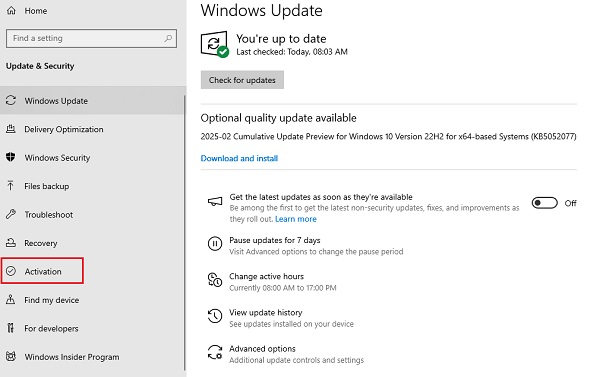Select Windows Update in the sidebar

pyautogui.click(x=92, y=101)
